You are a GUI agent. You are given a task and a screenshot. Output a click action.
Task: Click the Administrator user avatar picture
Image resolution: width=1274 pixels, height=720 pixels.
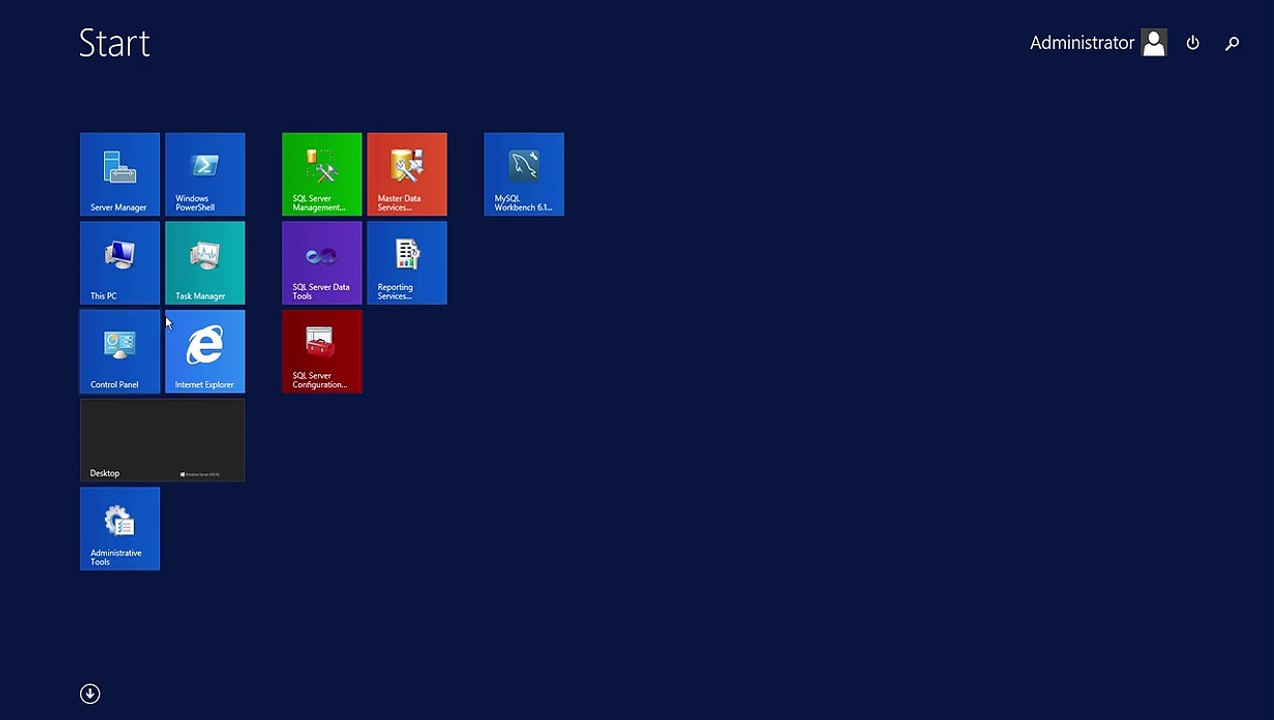[x=1154, y=42]
